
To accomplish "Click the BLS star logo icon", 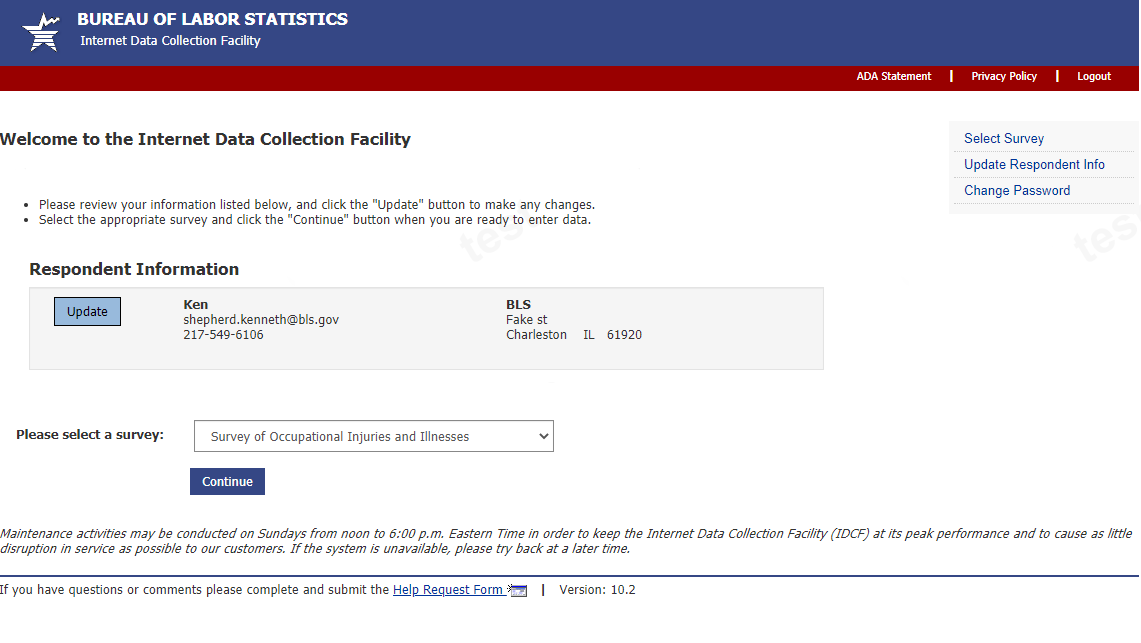I will (42, 32).
